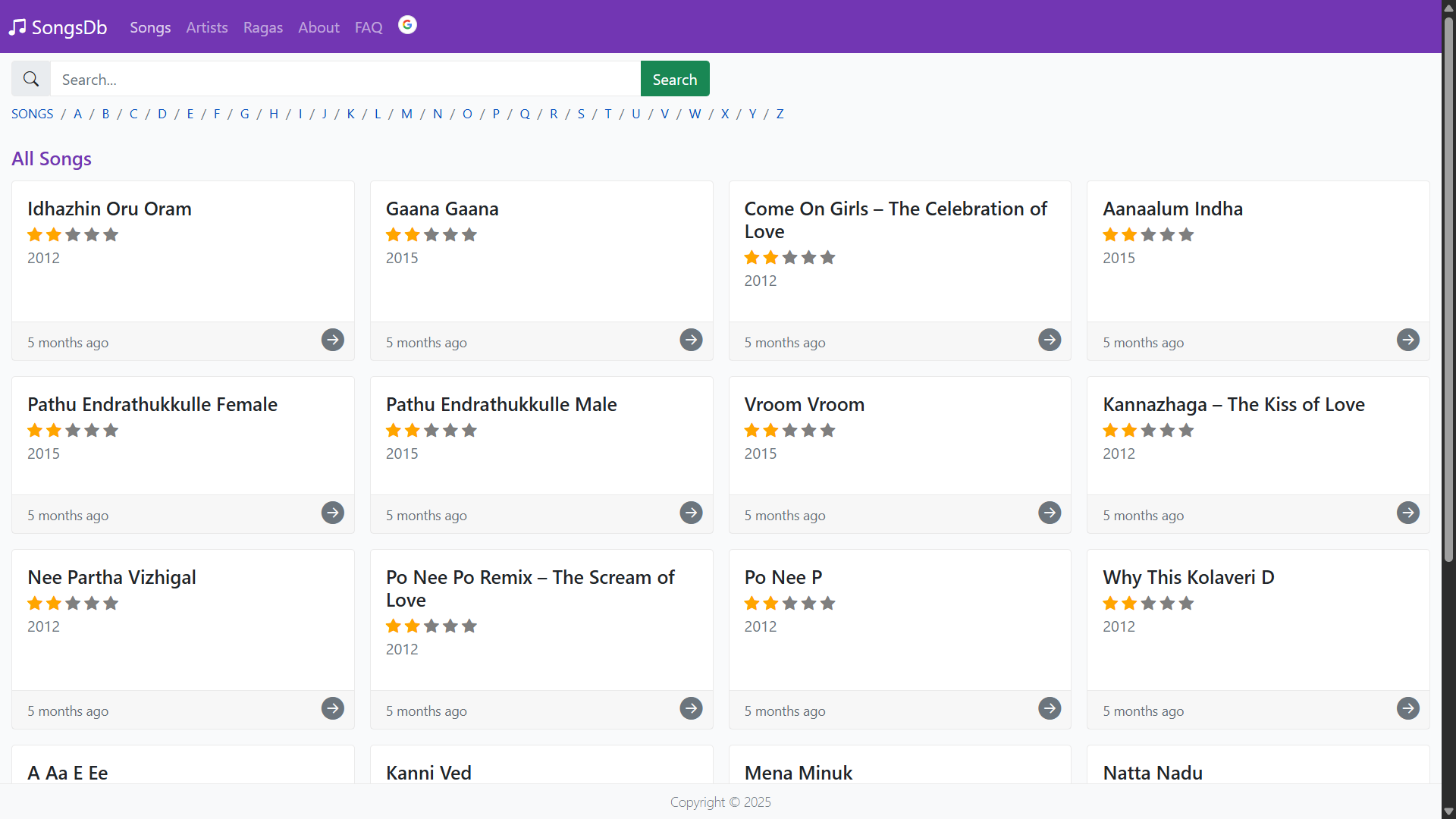Click star rating of Why This Kolaveri D
This screenshot has height=819, width=1456.
tap(1148, 604)
